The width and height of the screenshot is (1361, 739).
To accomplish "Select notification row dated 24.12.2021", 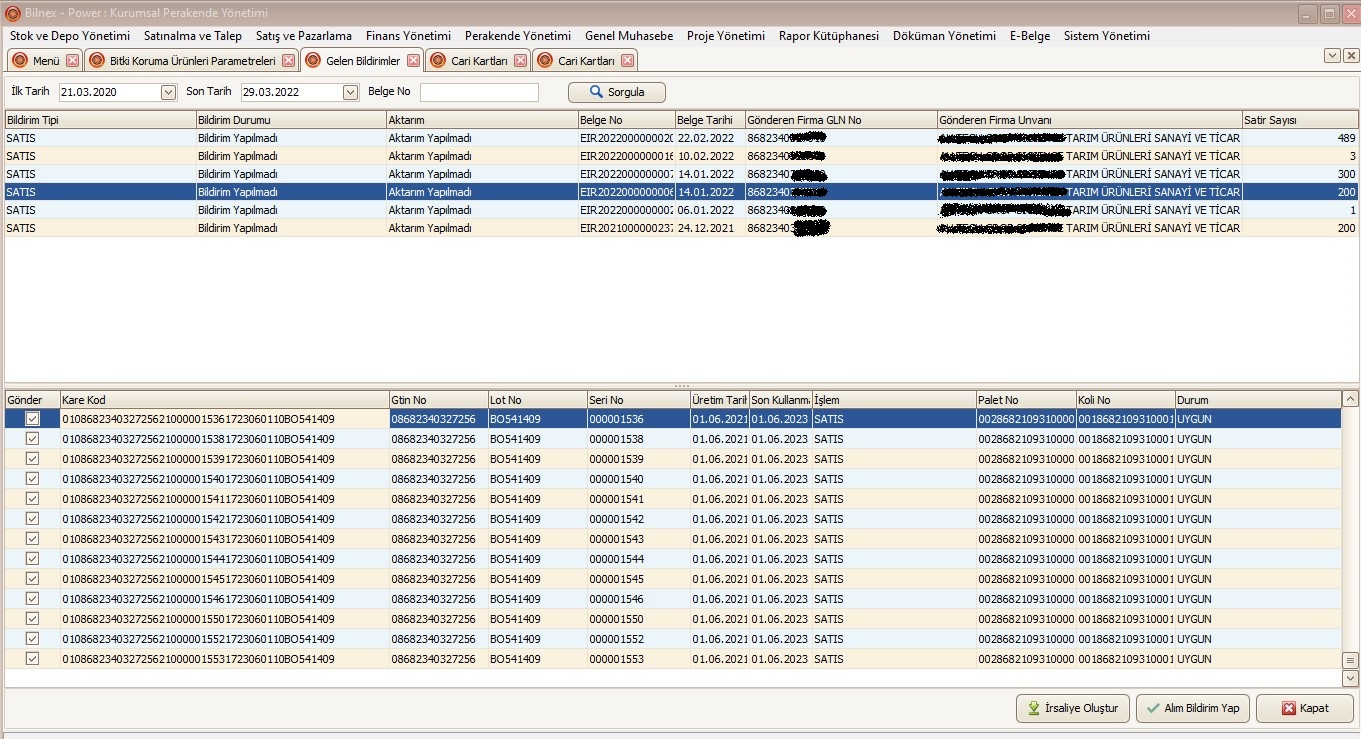I will [681, 228].
